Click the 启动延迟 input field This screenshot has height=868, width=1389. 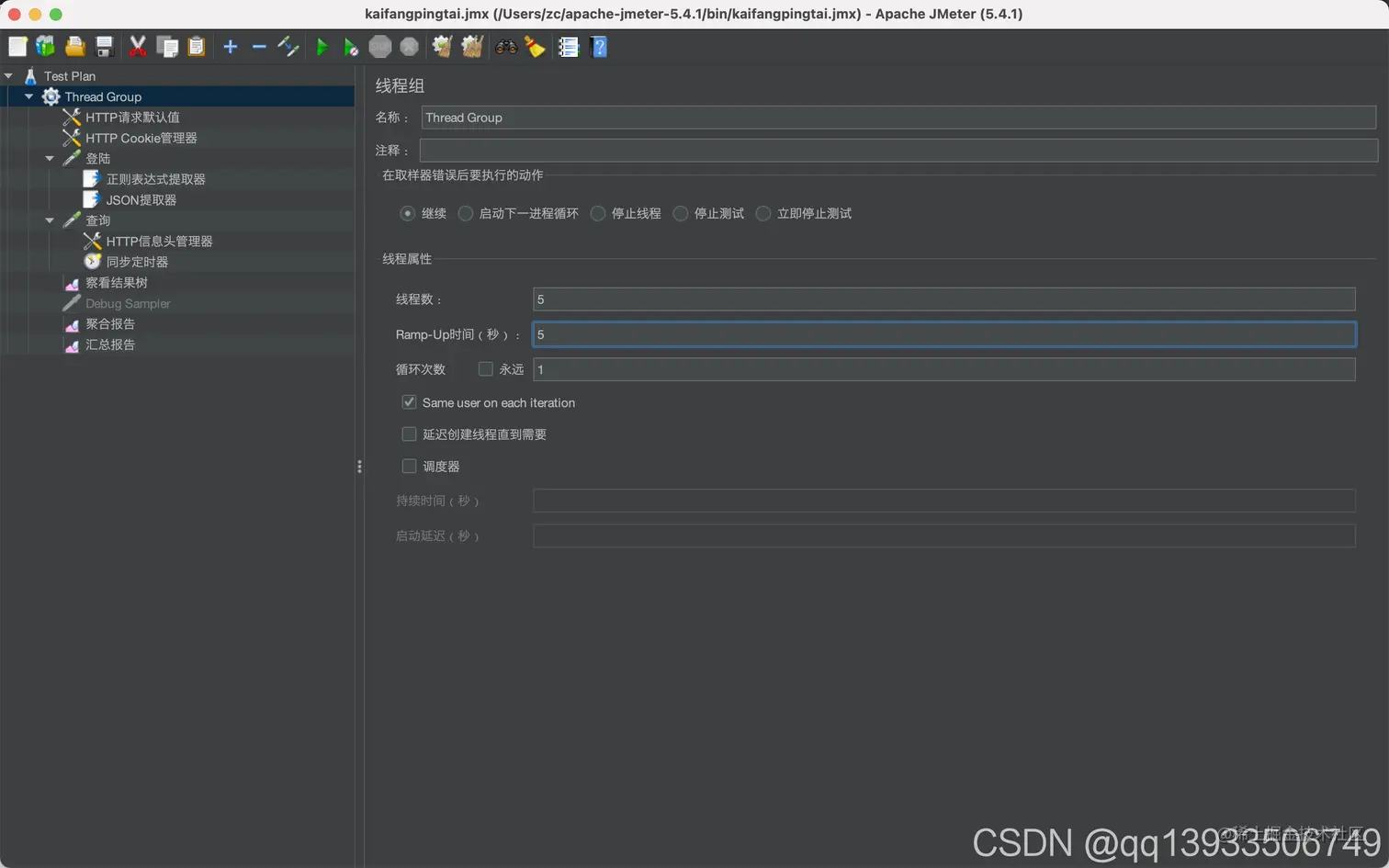click(944, 535)
